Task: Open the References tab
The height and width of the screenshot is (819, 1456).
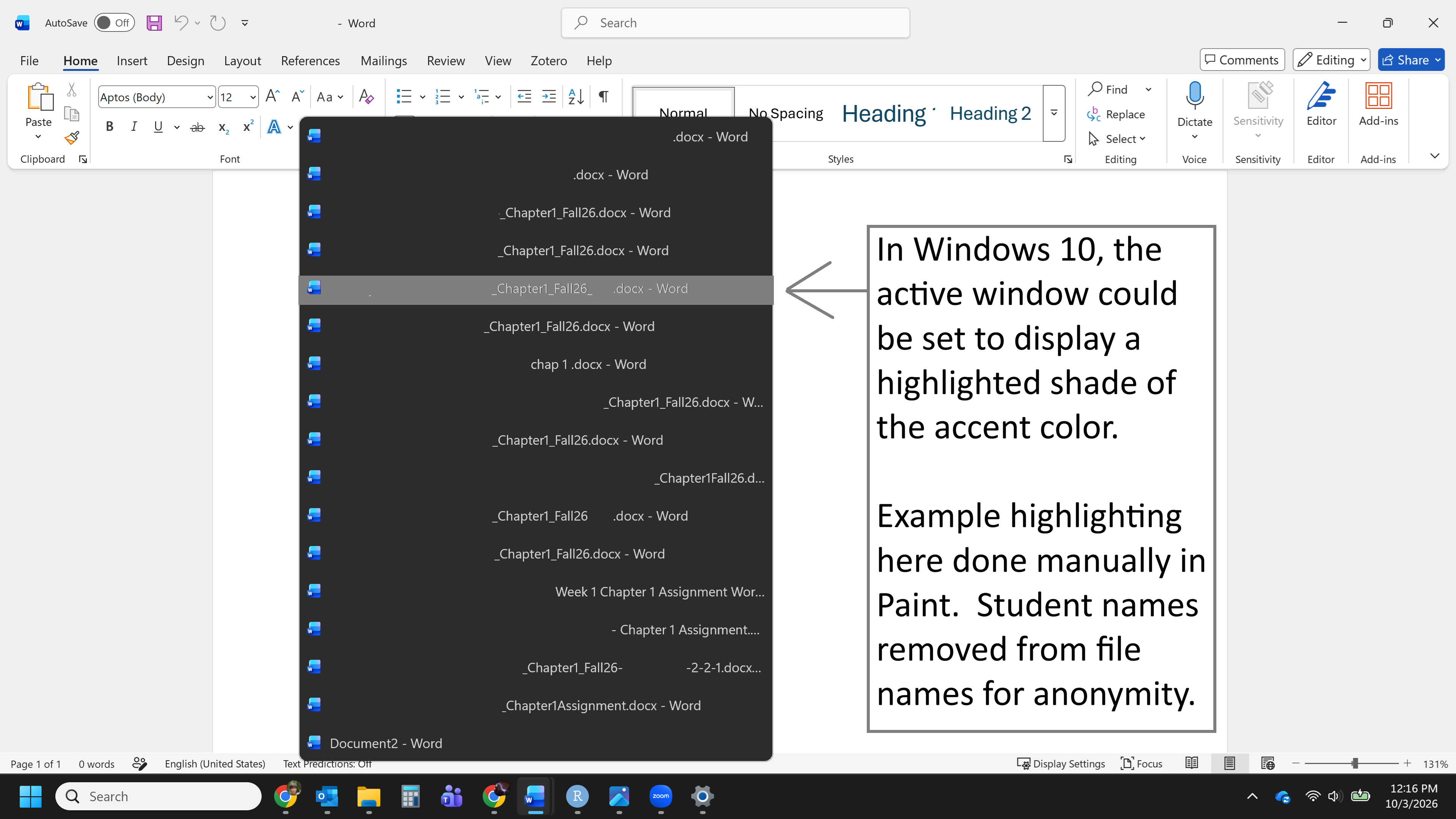Action: point(310,61)
